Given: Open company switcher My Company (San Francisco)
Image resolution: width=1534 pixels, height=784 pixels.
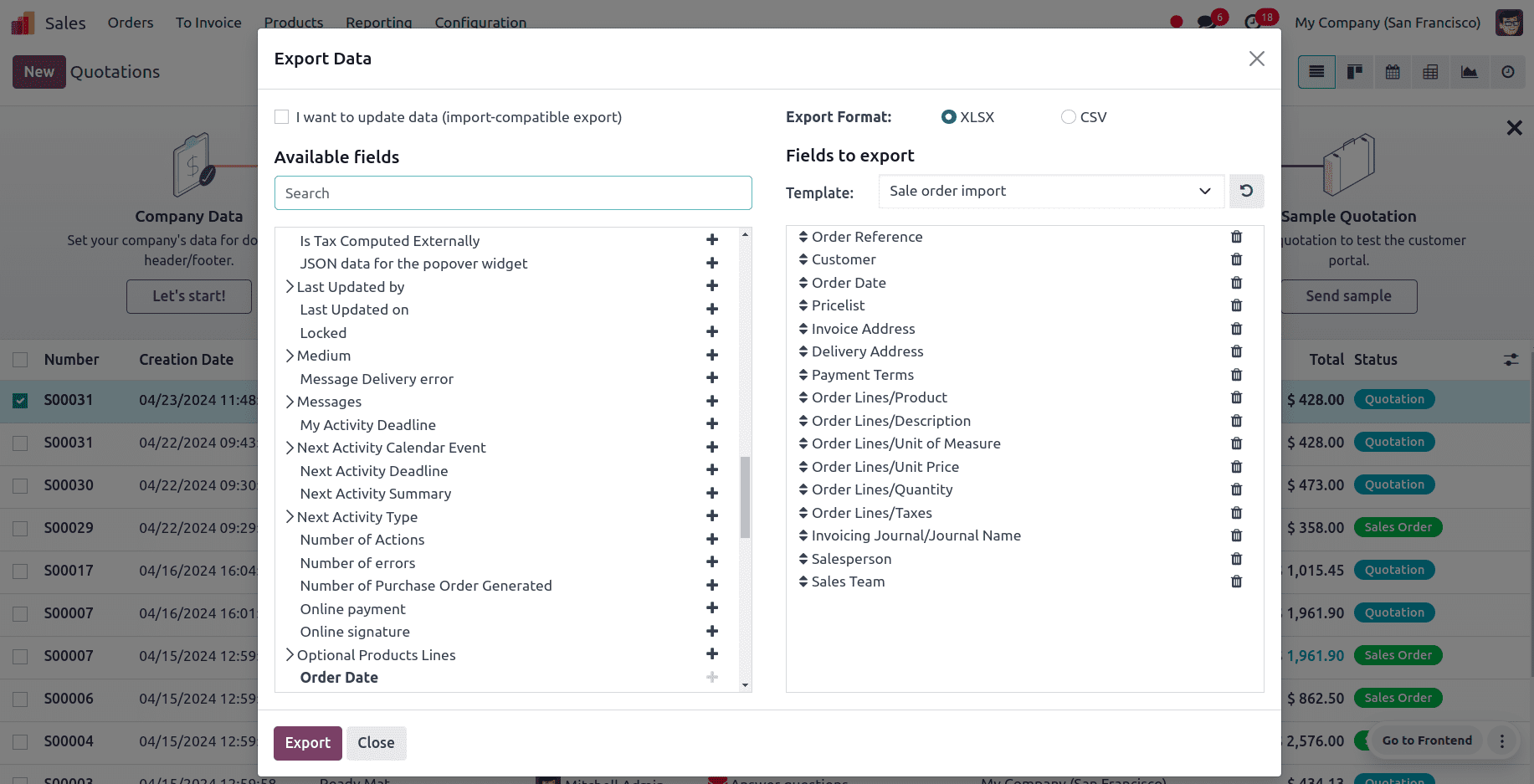Looking at the screenshot, I should coord(1388,23).
